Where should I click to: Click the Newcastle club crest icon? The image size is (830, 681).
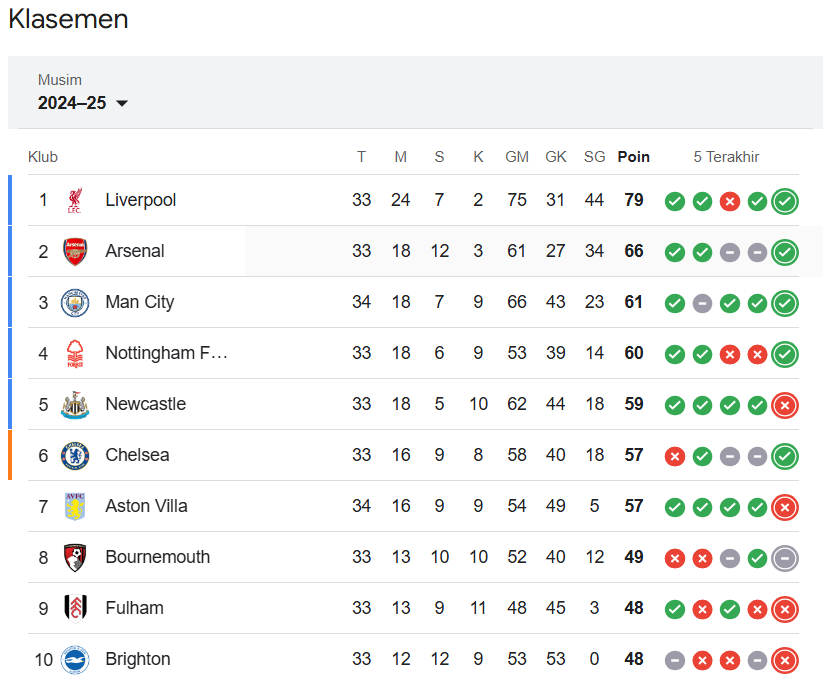tap(75, 405)
